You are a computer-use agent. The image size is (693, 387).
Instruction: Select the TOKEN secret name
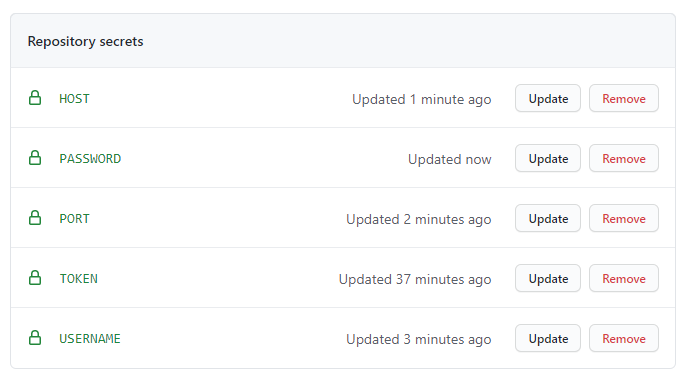tap(79, 279)
